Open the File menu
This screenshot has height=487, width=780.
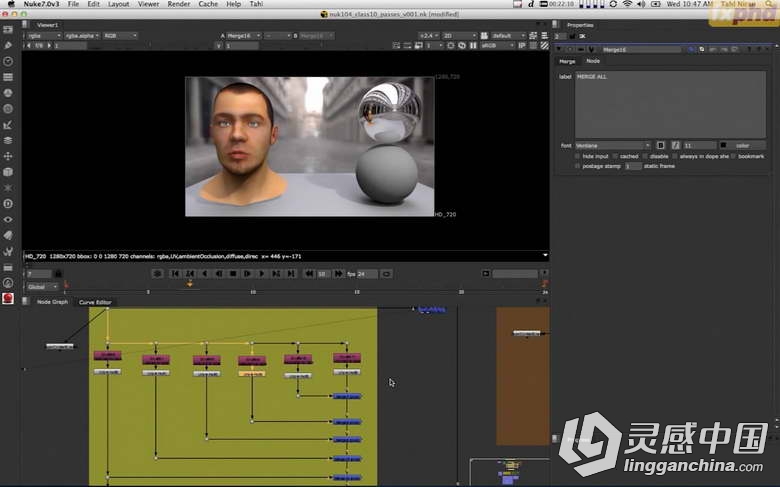click(73, 4)
